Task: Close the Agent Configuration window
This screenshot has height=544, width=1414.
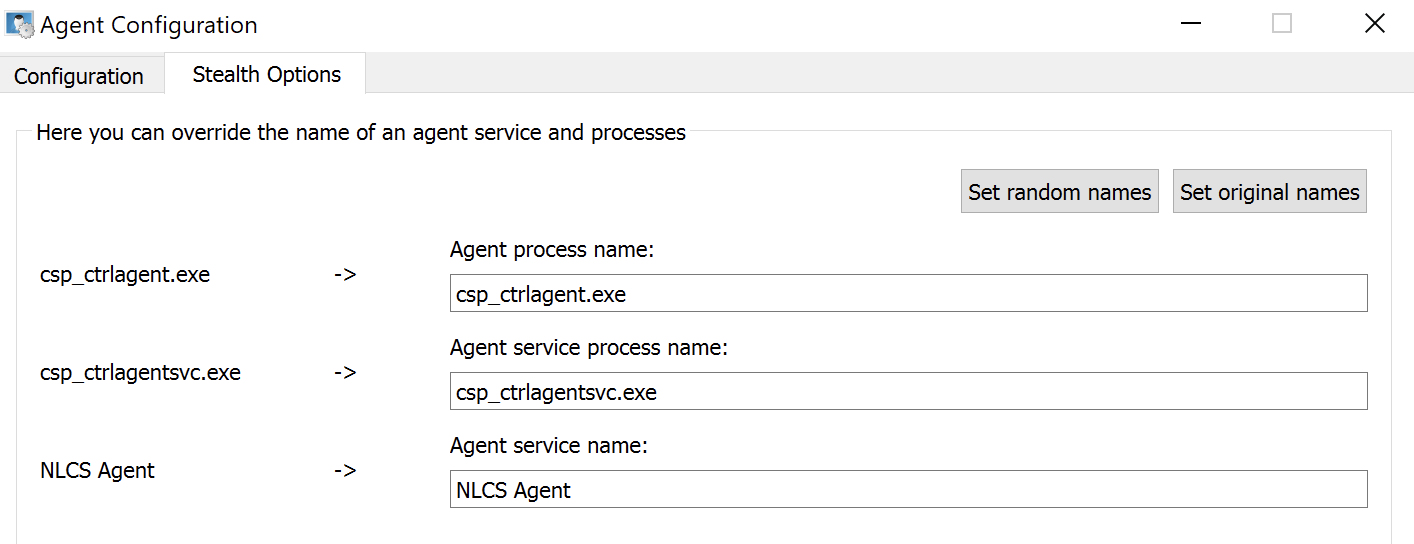Action: [1374, 24]
